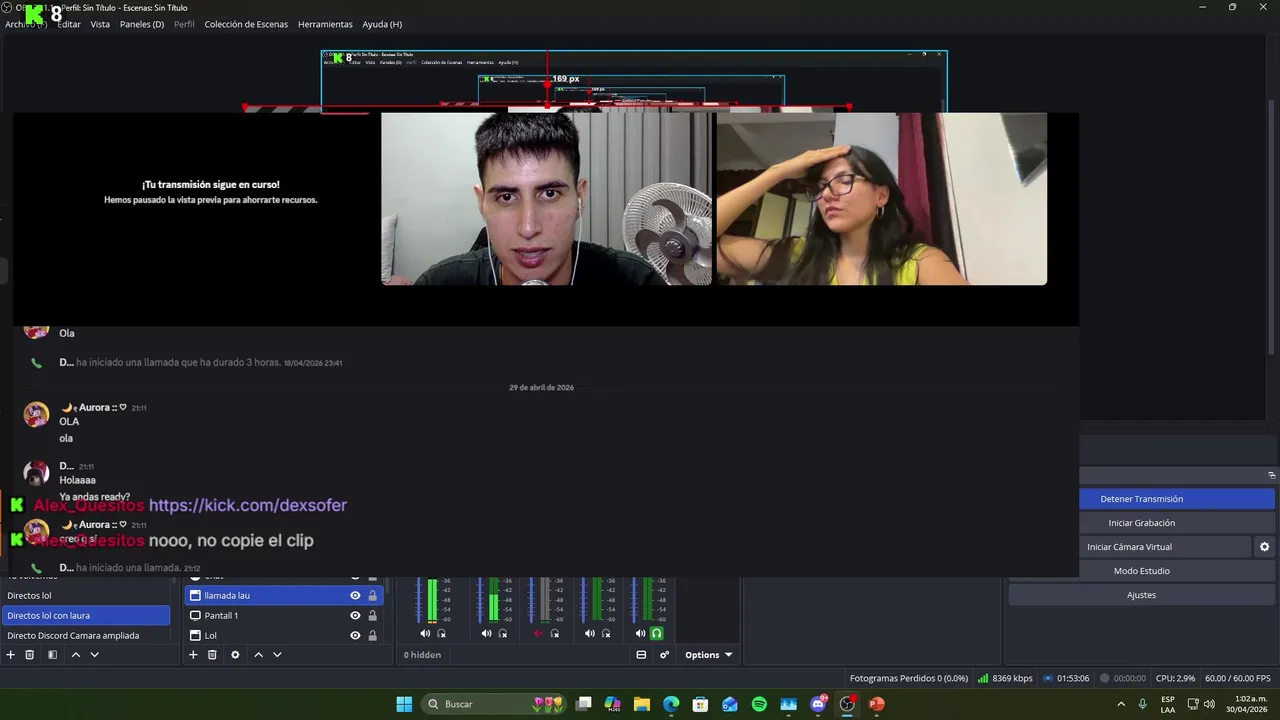
Task: Mute the leftmost audio mixer channel
Action: pyautogui.click(x=425, y=633)
